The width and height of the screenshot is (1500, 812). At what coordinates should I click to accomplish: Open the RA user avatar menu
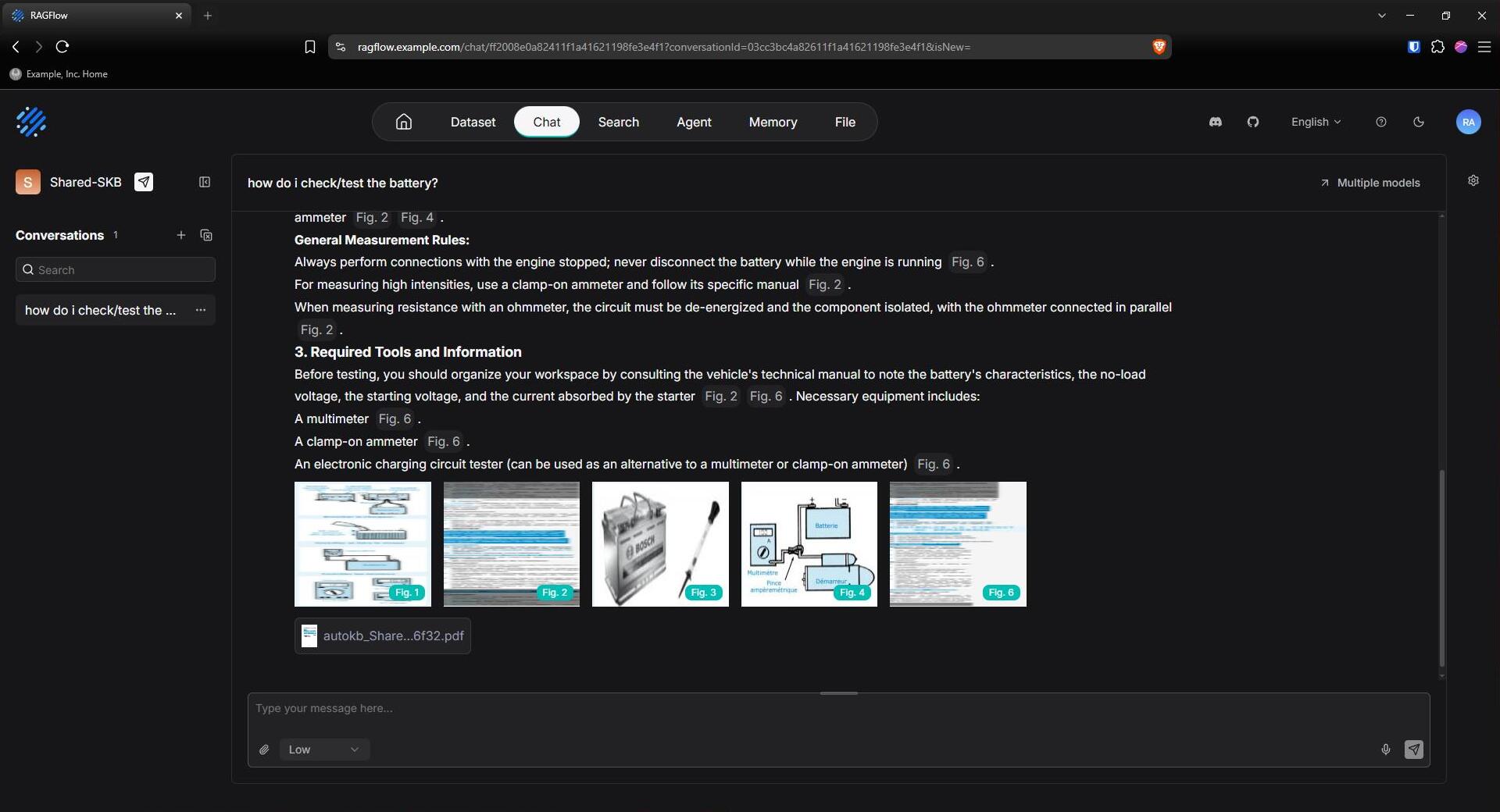pyautogui.click(x=1469, y=122)
